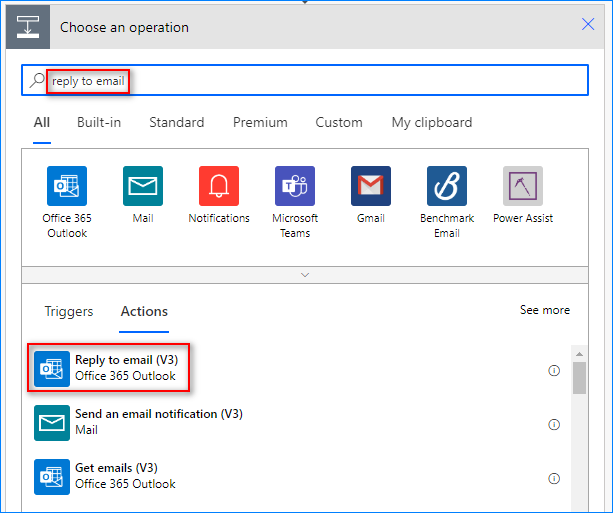Open the My clipboard tab

[432, 122]
